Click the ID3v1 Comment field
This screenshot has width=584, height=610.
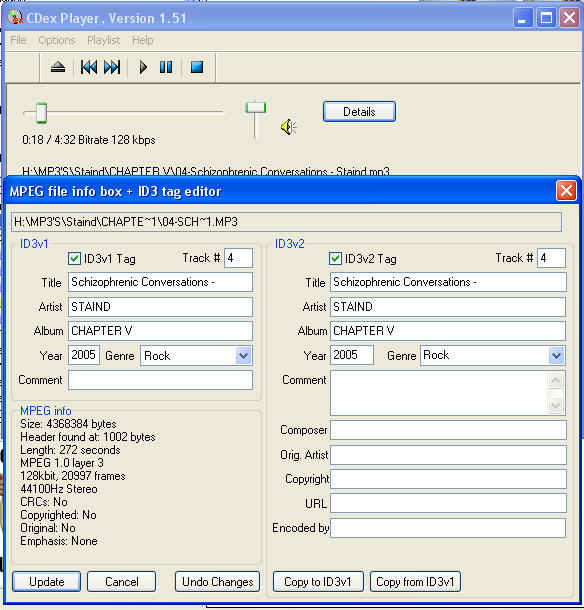[160, 380]
